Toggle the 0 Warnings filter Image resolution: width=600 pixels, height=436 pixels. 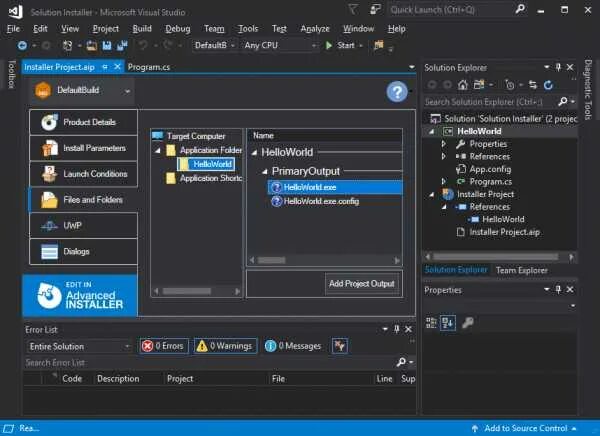click(225, 346)
